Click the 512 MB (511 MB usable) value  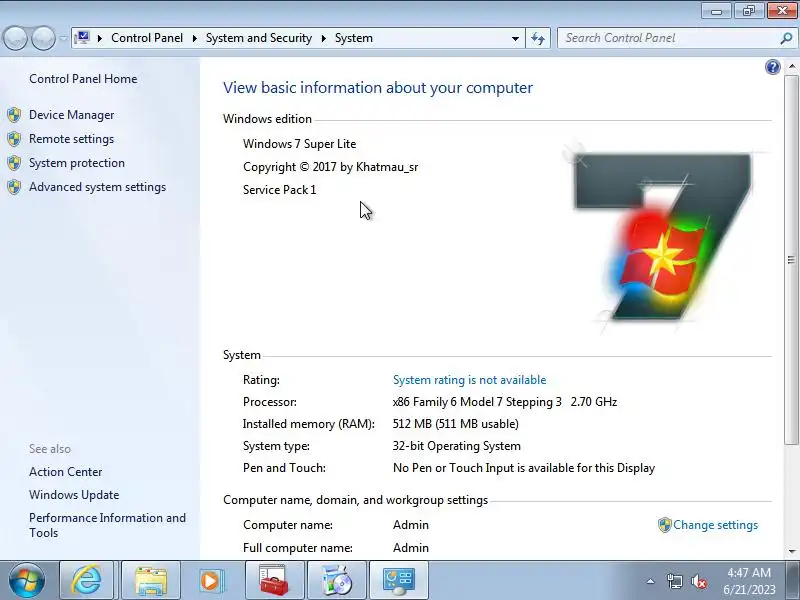pyautogui.click(x=456, y=424)
